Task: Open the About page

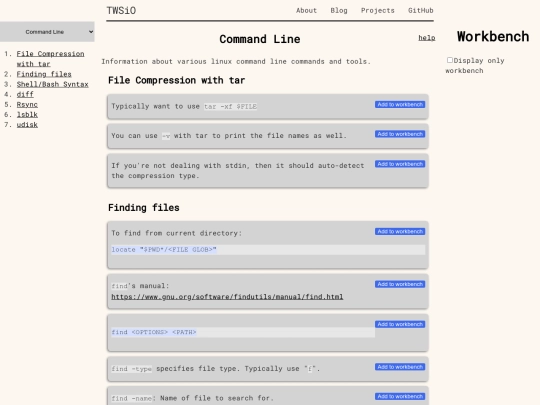Action: [306, 10]
